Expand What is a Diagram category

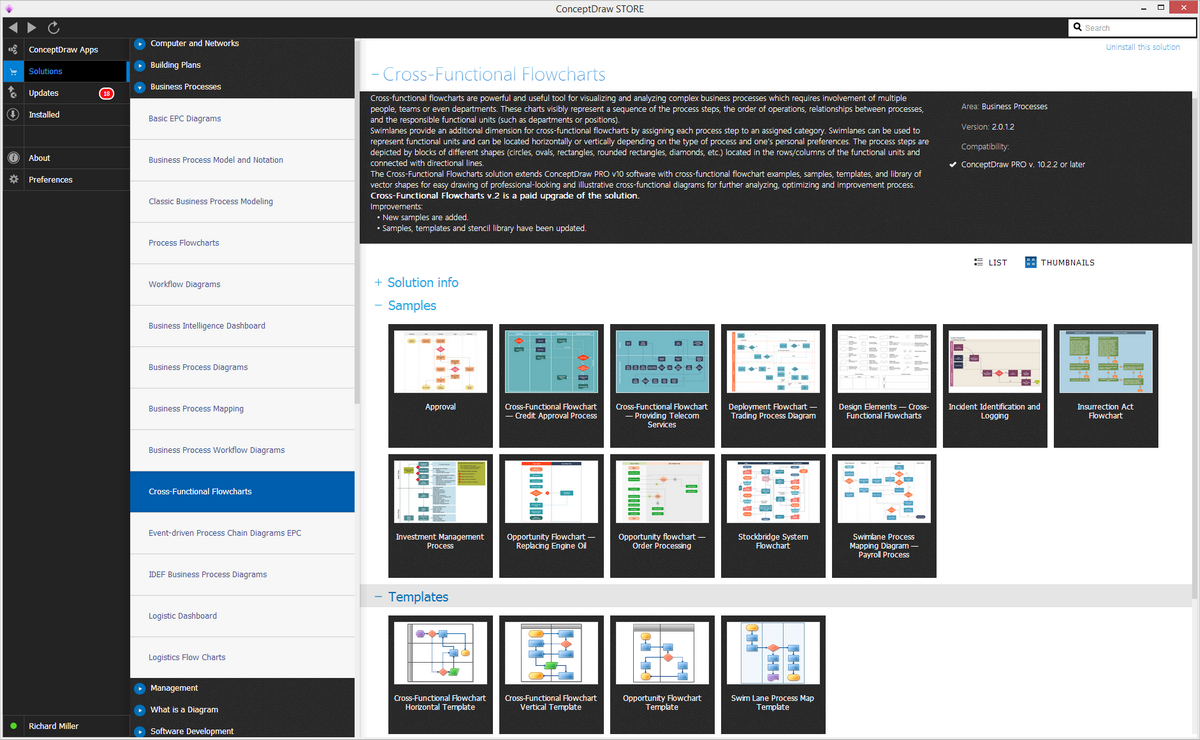pos(139,710)
